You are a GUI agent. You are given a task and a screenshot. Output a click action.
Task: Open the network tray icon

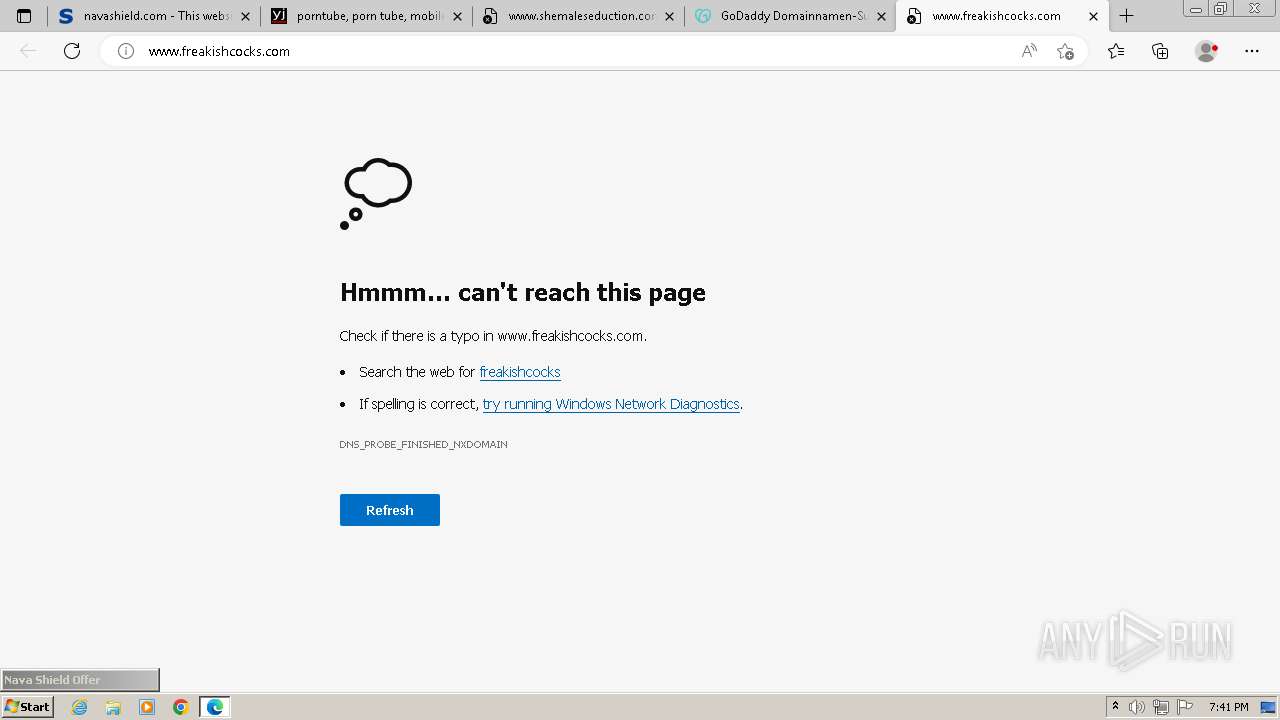1161,707
